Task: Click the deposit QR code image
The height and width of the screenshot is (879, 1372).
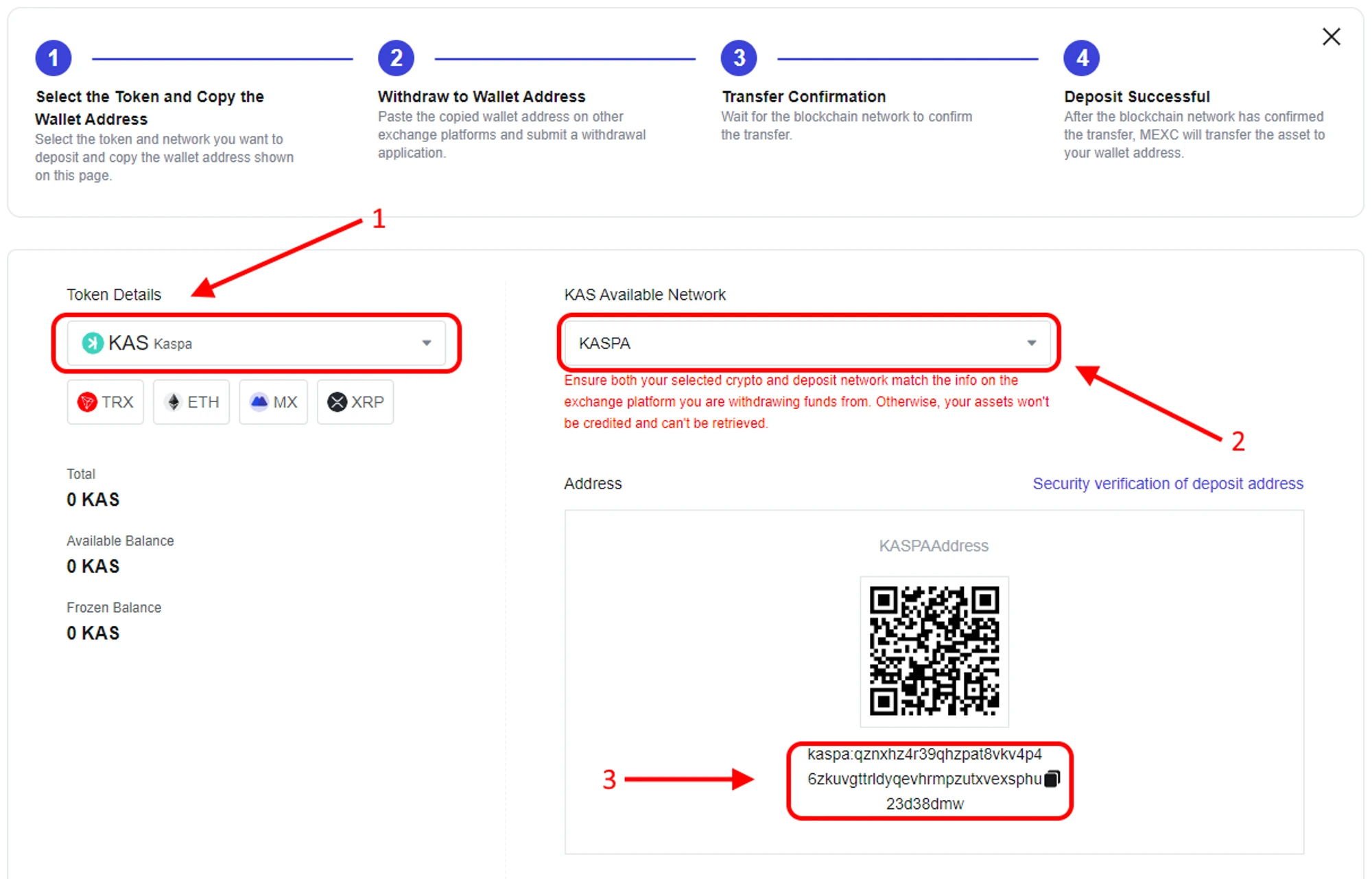Action: [934, 651]
